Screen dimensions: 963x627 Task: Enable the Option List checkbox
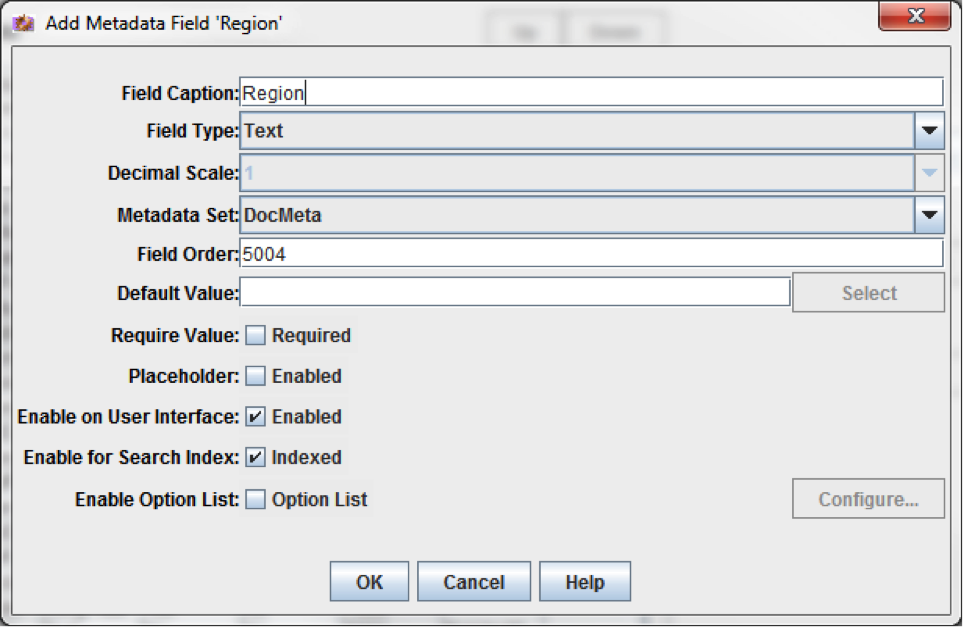[255, 499]
